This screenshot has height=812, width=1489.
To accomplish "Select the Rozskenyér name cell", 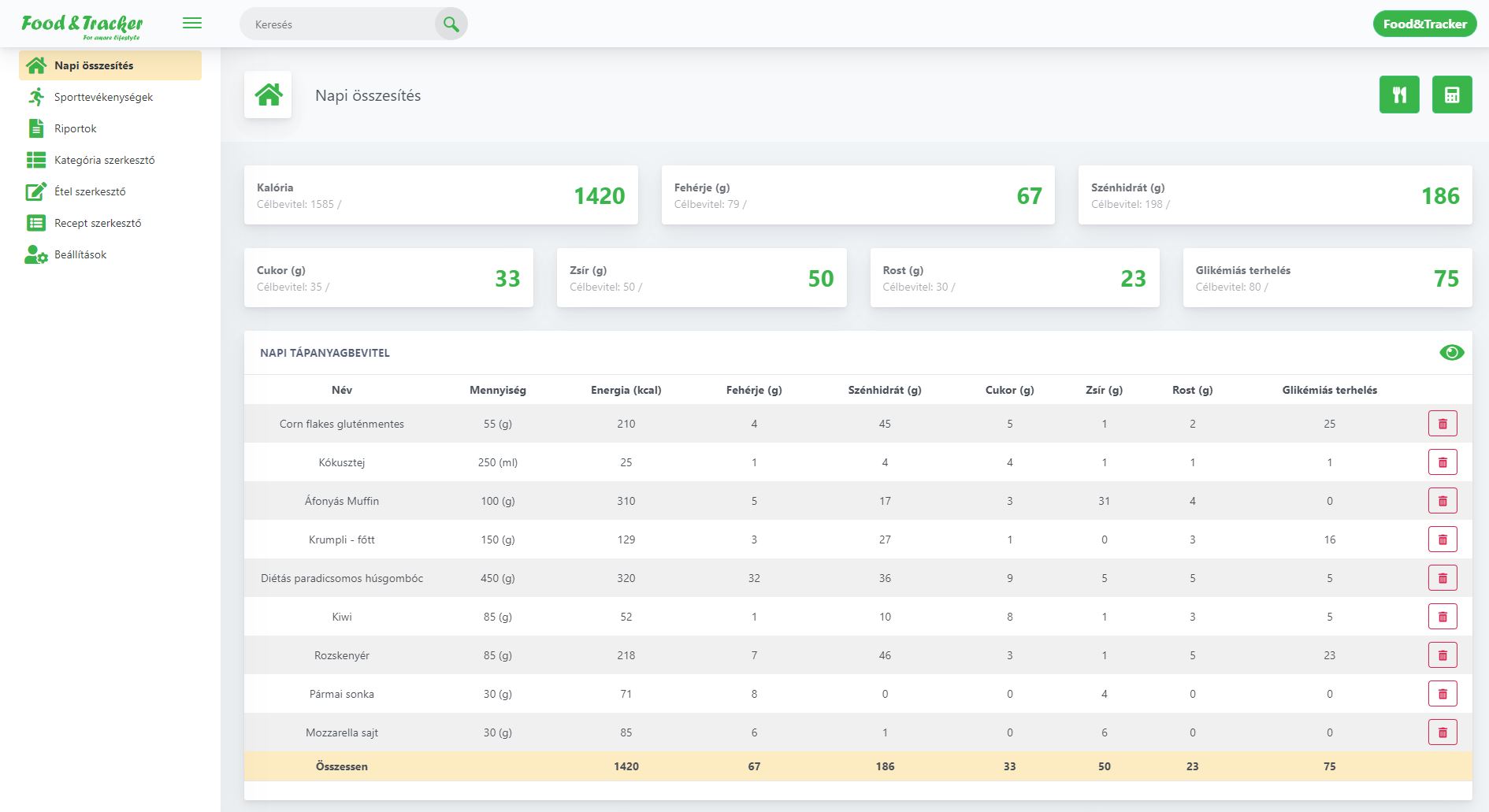I will tap(342, 655).
